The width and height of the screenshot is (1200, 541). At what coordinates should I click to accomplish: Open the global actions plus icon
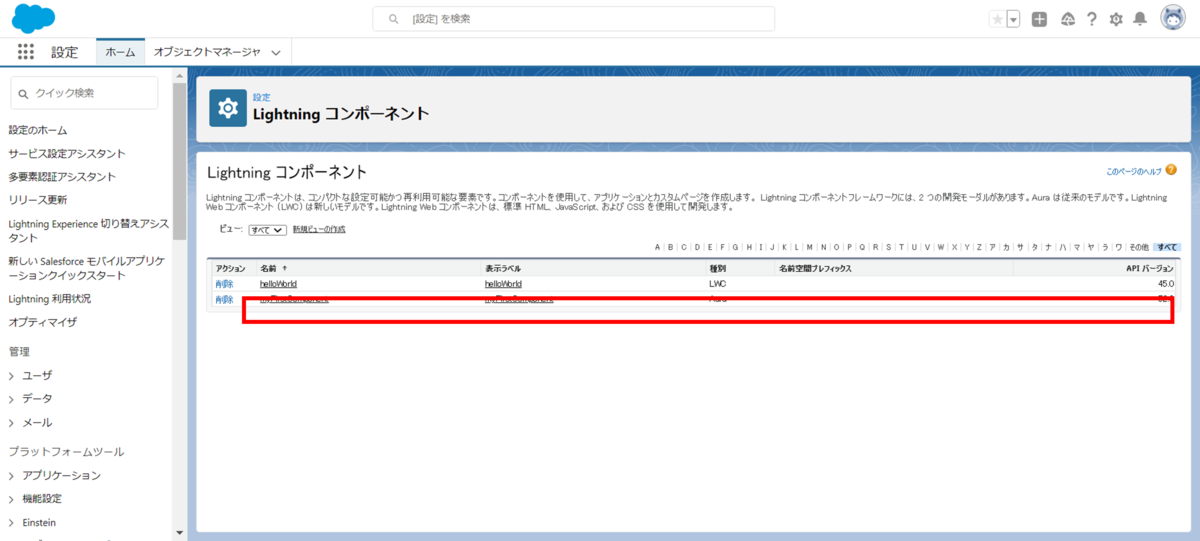tap(1040, 19)
